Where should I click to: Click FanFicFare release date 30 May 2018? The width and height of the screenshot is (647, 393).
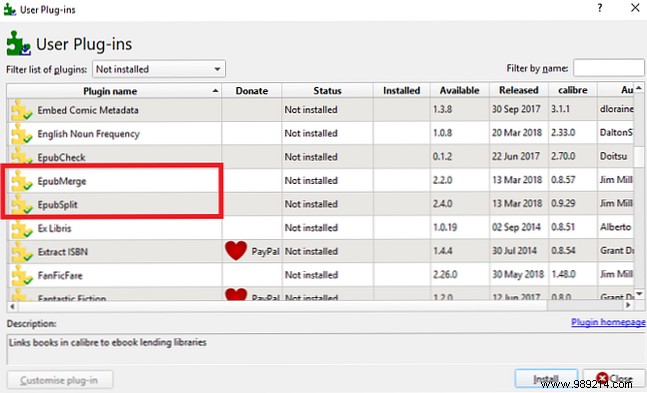pyautogui.click(x=518, y=274)
